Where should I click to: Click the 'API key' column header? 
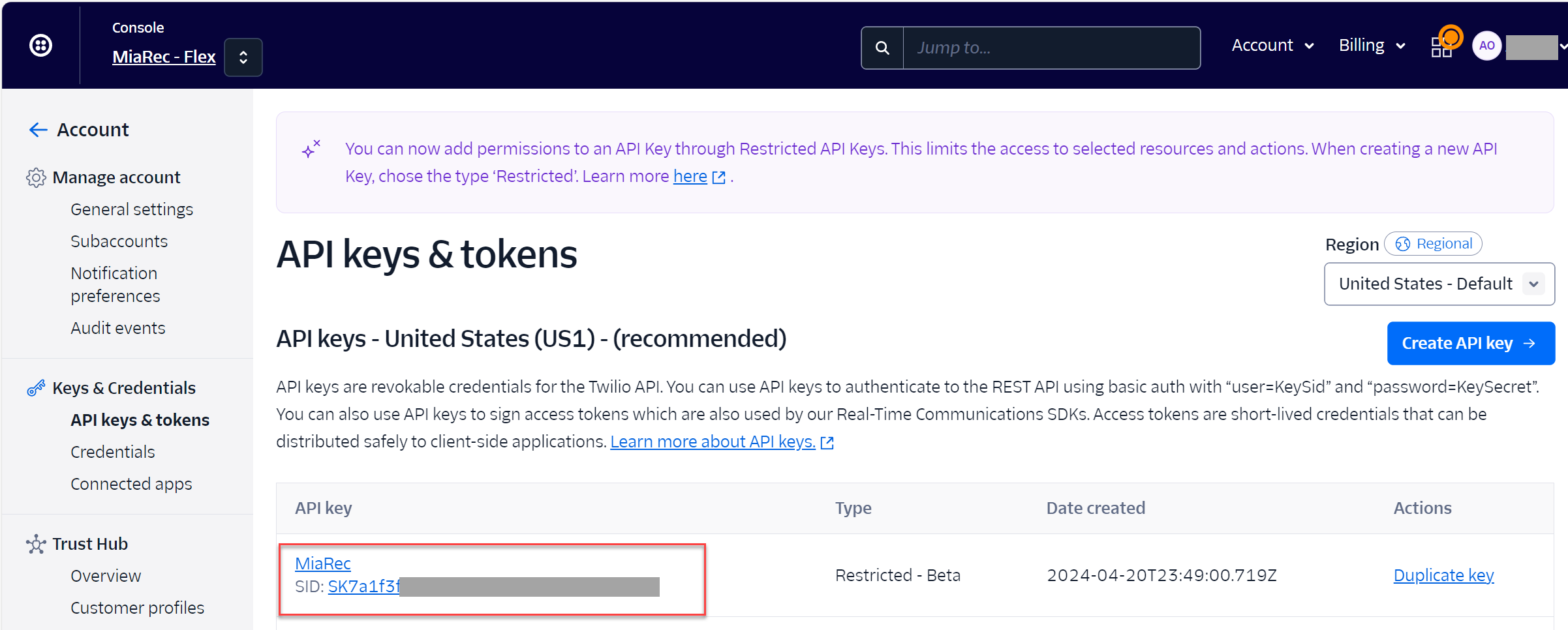(323, 508)
